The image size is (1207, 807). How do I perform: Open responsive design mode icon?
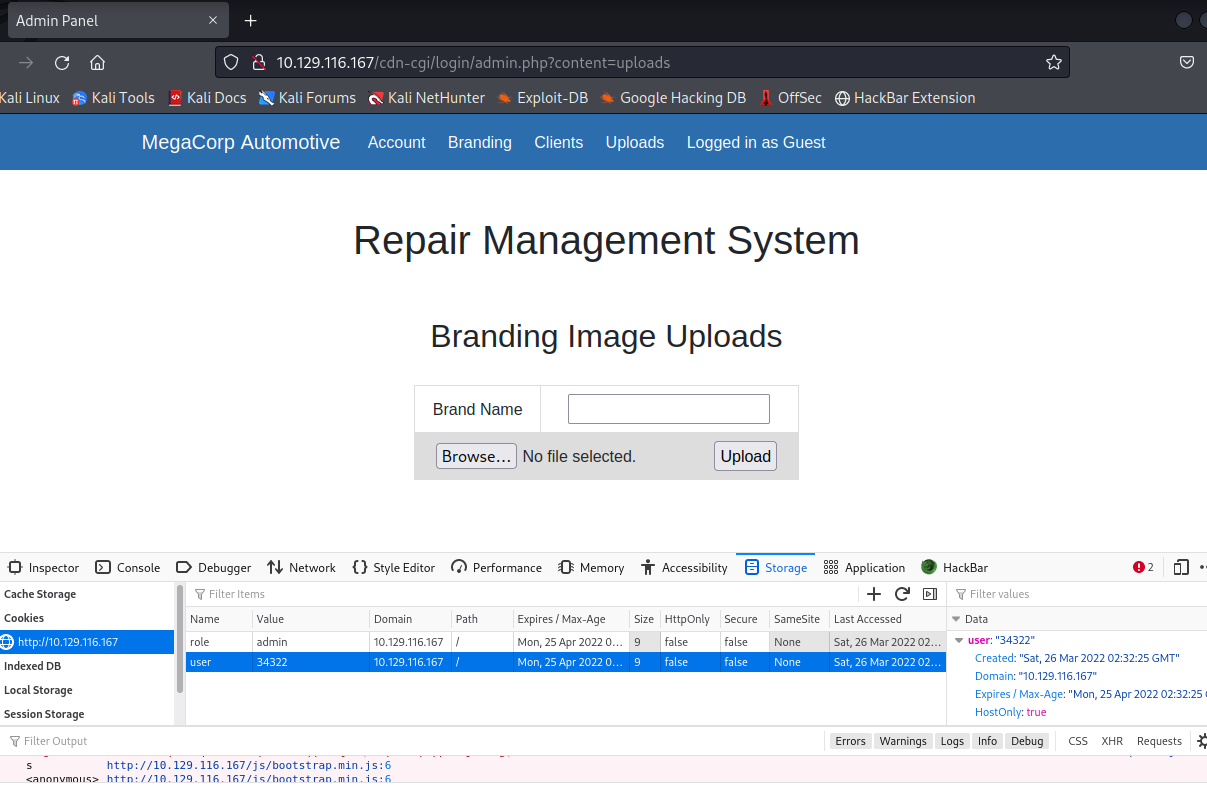tap(1181, 567)
